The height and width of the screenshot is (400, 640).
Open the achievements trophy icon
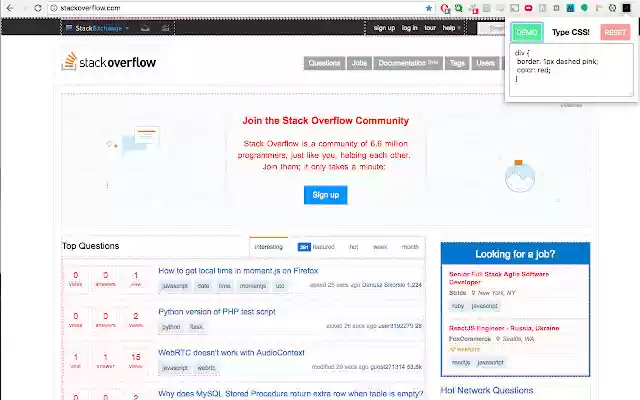[x=165, y=28]
